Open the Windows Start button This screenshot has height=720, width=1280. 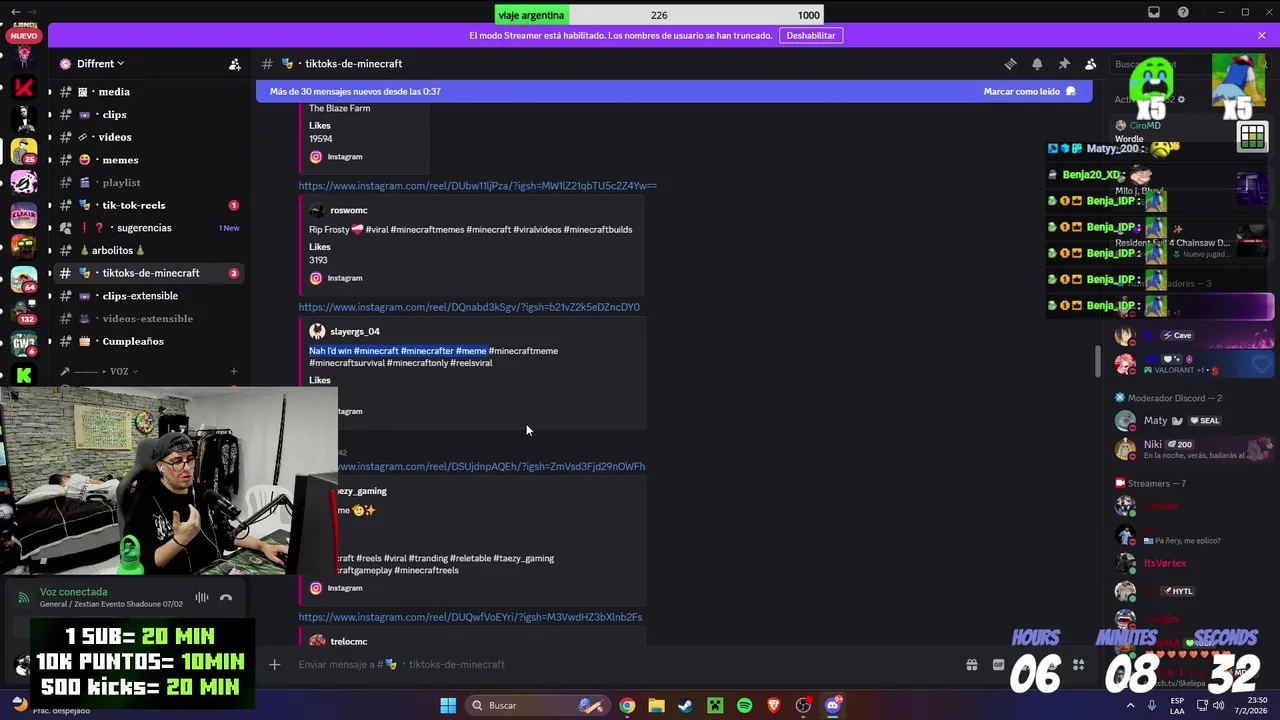448,705
